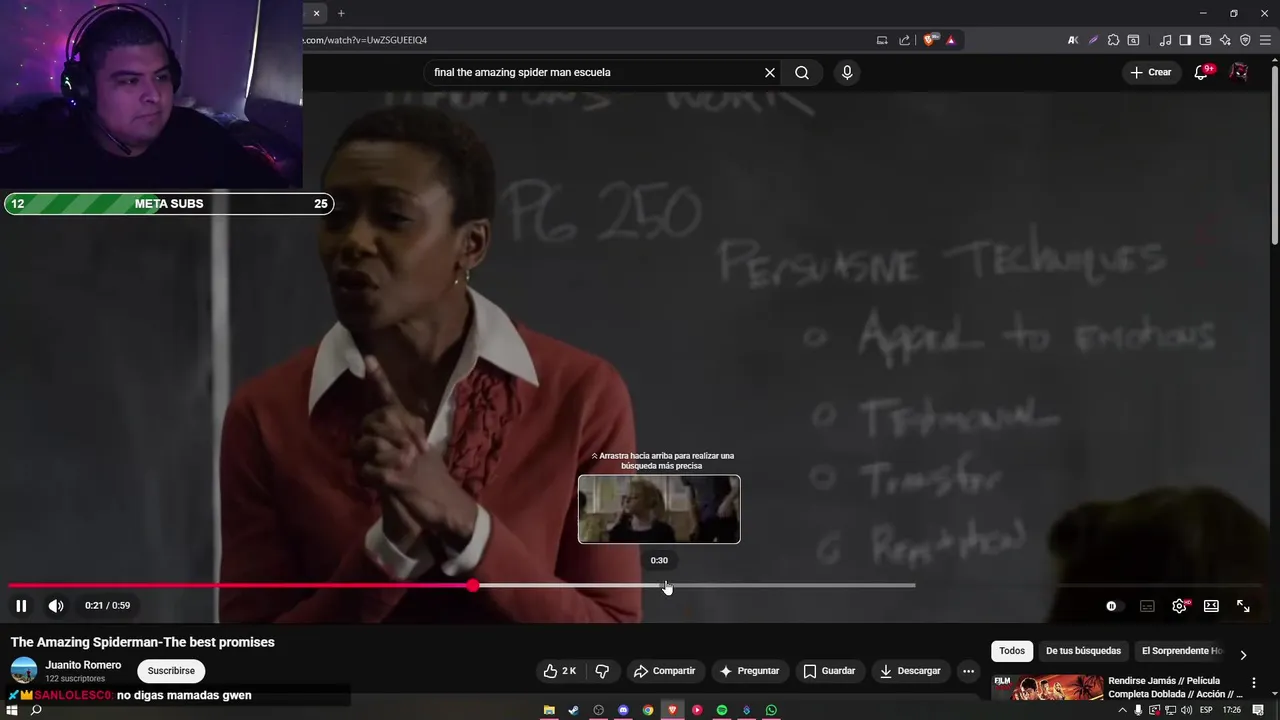Toggle the browser sidebar panel

point(1185,40)
